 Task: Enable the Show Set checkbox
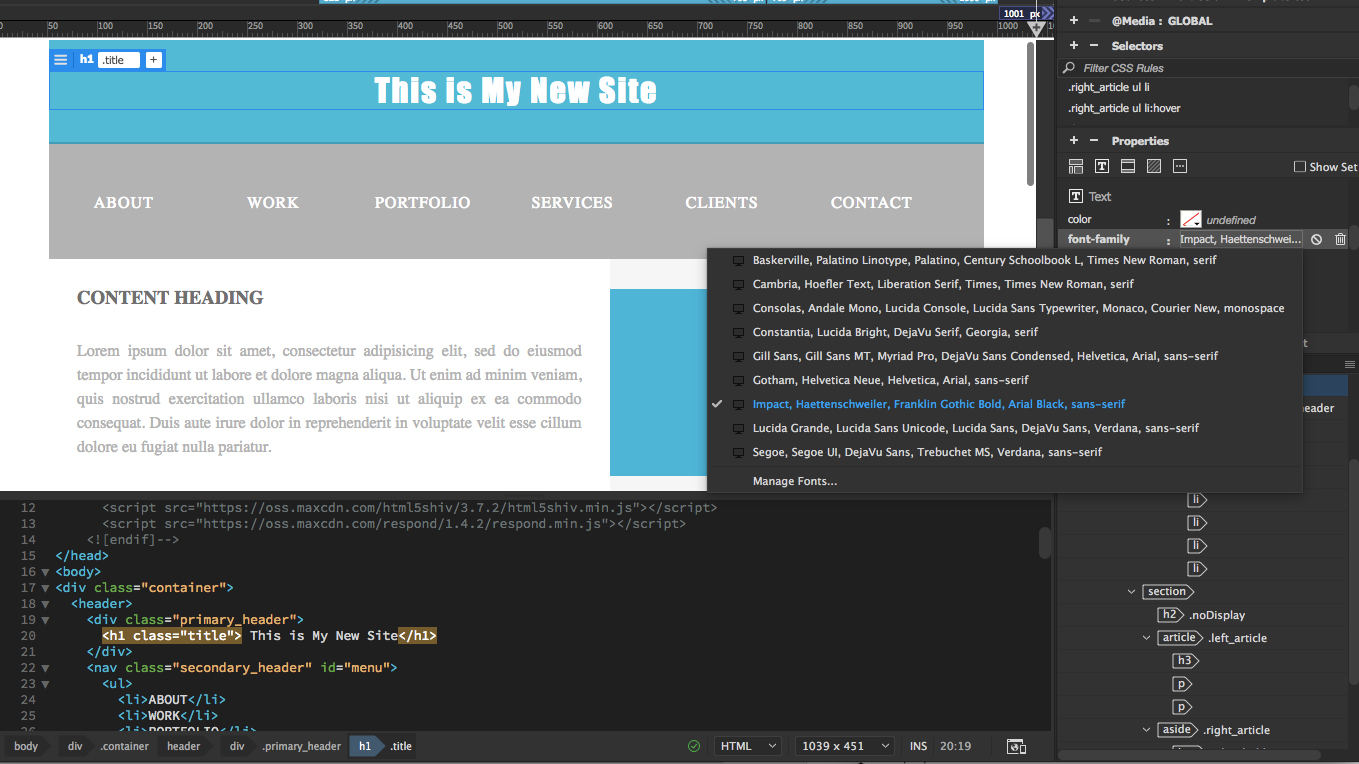[1300, 167]
